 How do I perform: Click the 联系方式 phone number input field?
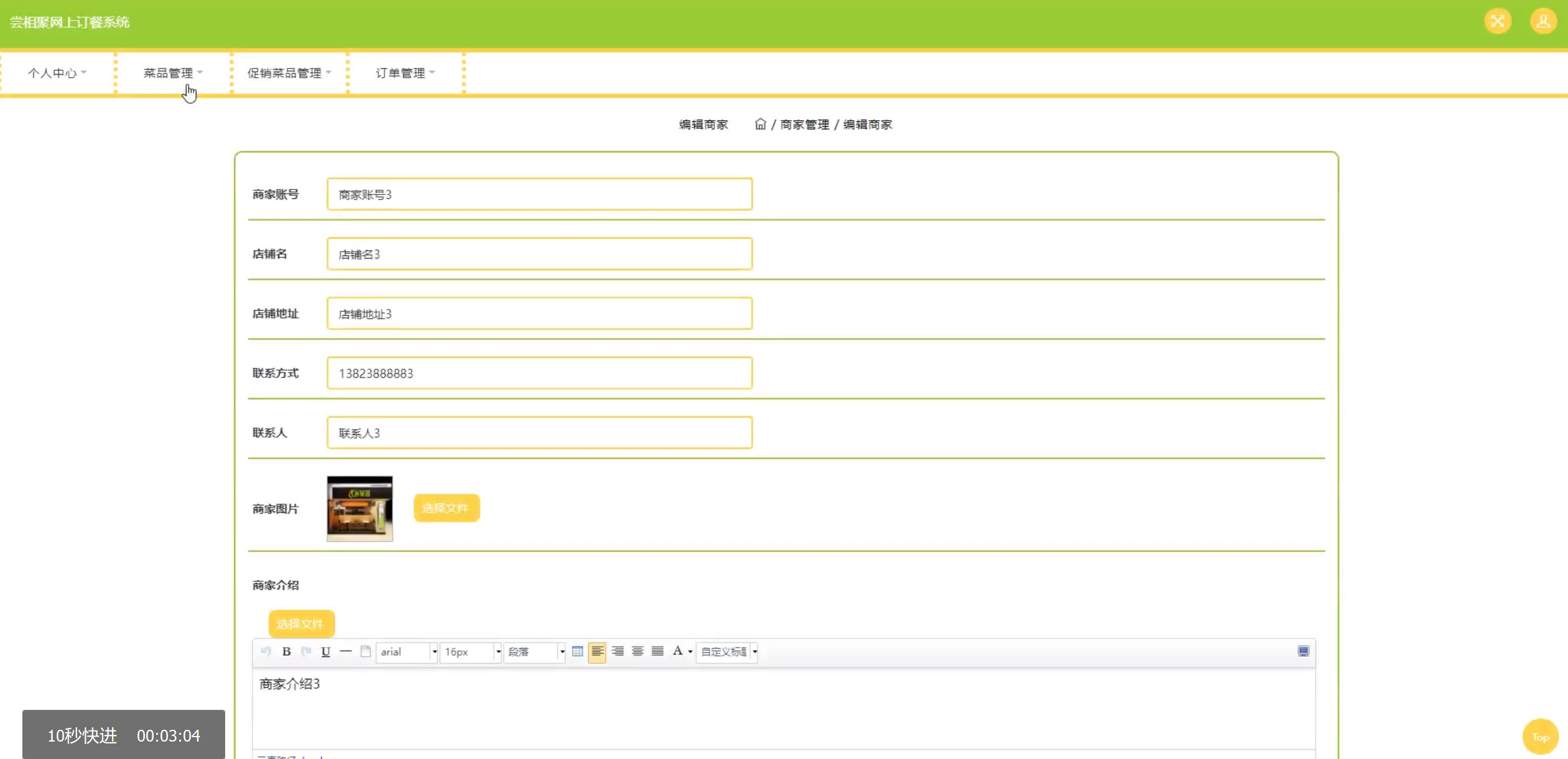pos(539,373)
